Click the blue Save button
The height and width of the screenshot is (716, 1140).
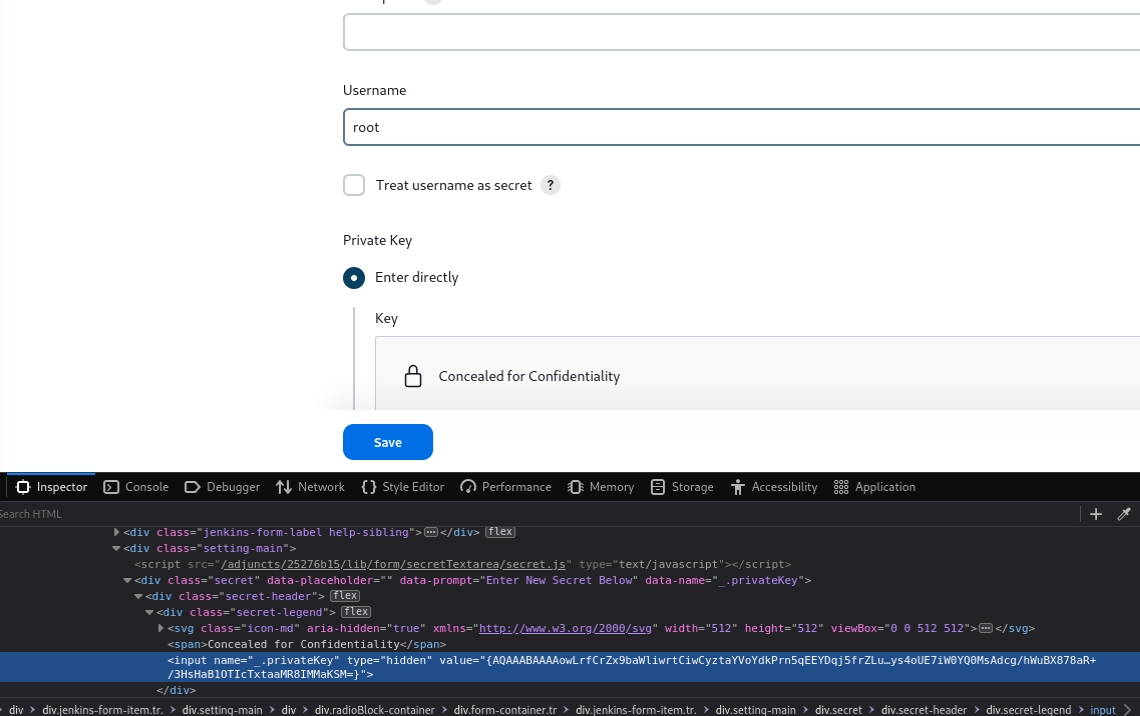(x=388, y=442)
